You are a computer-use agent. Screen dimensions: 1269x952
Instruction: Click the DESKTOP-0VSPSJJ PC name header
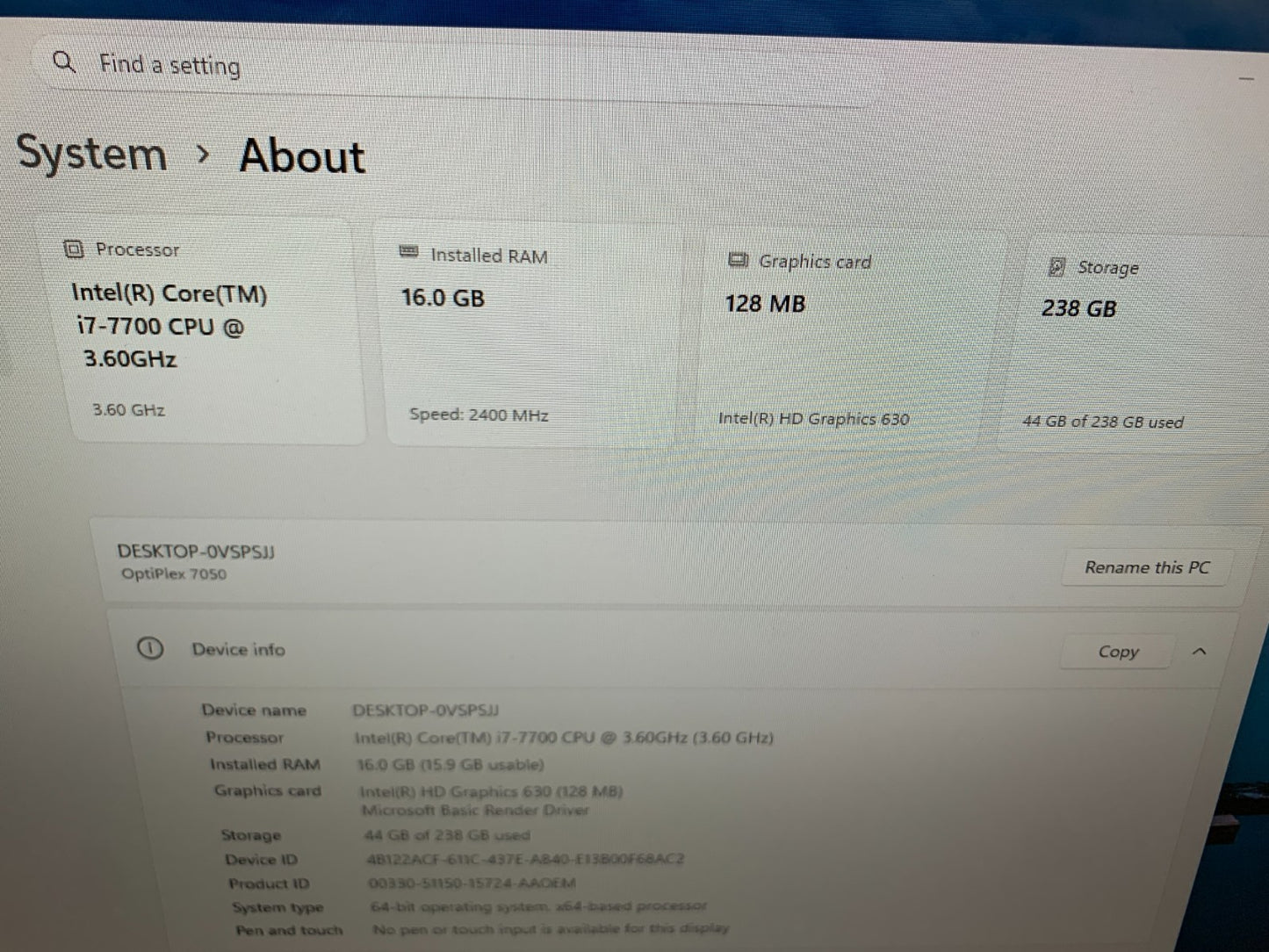coord(196,552)
